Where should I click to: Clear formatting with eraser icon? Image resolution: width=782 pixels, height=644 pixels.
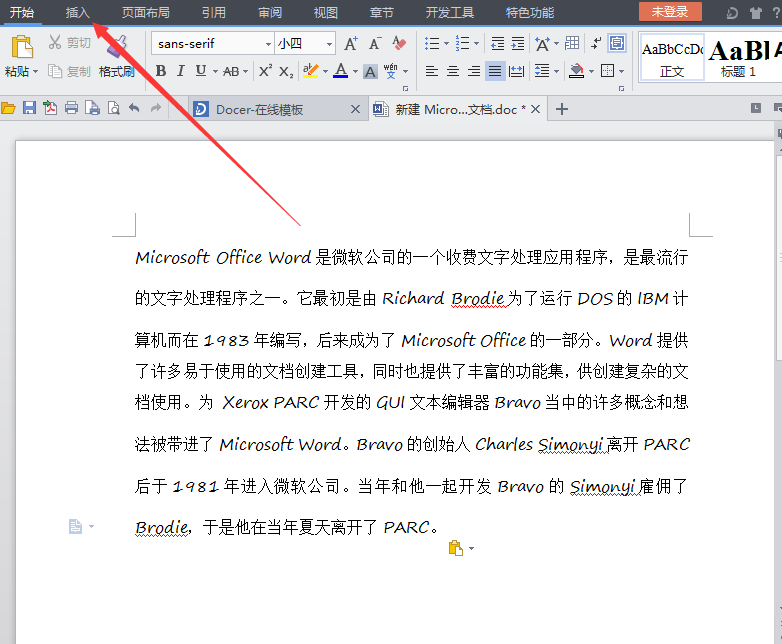click(x=398, y=43)
